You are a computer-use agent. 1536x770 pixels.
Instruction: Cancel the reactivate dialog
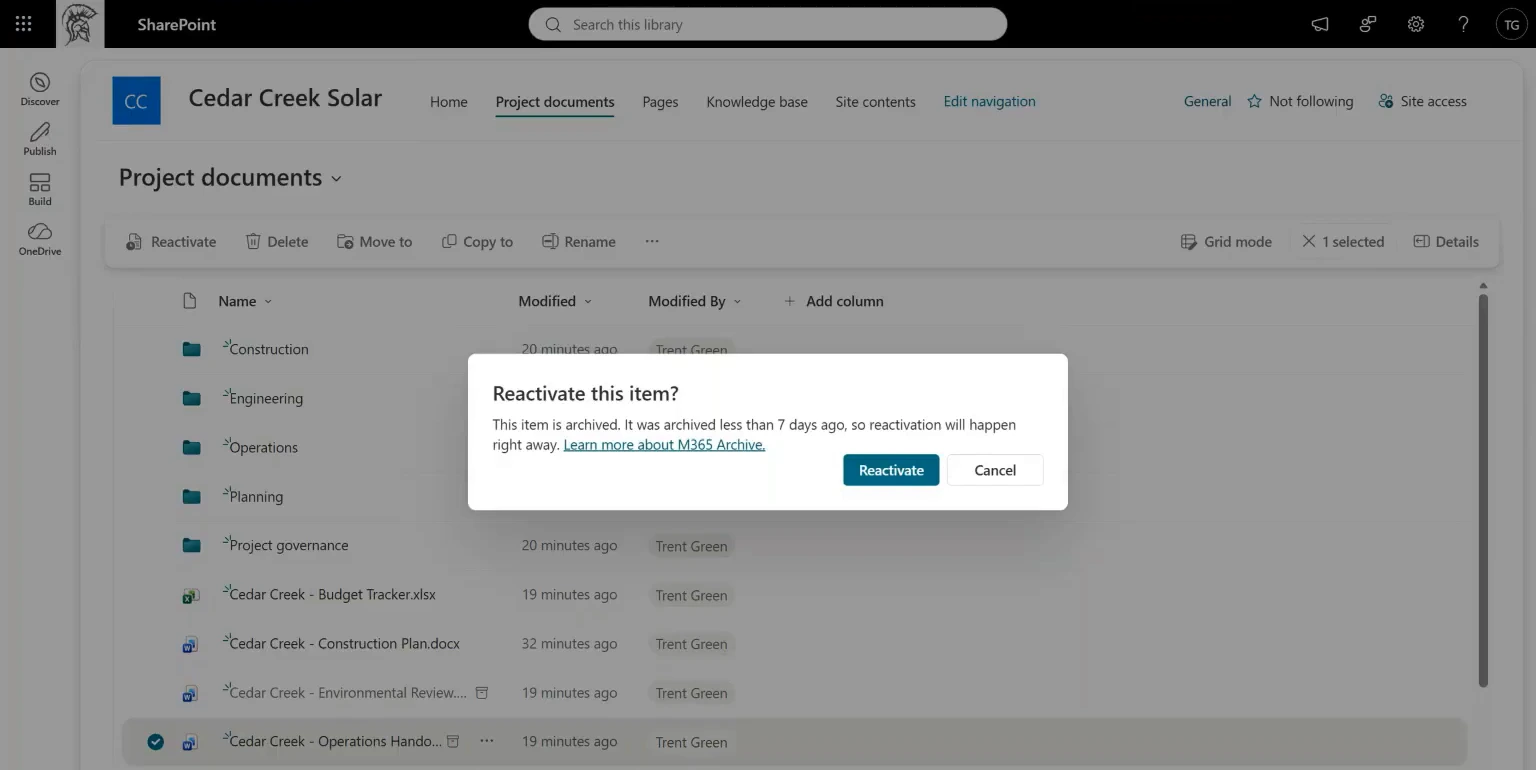[x=995, y=470]
